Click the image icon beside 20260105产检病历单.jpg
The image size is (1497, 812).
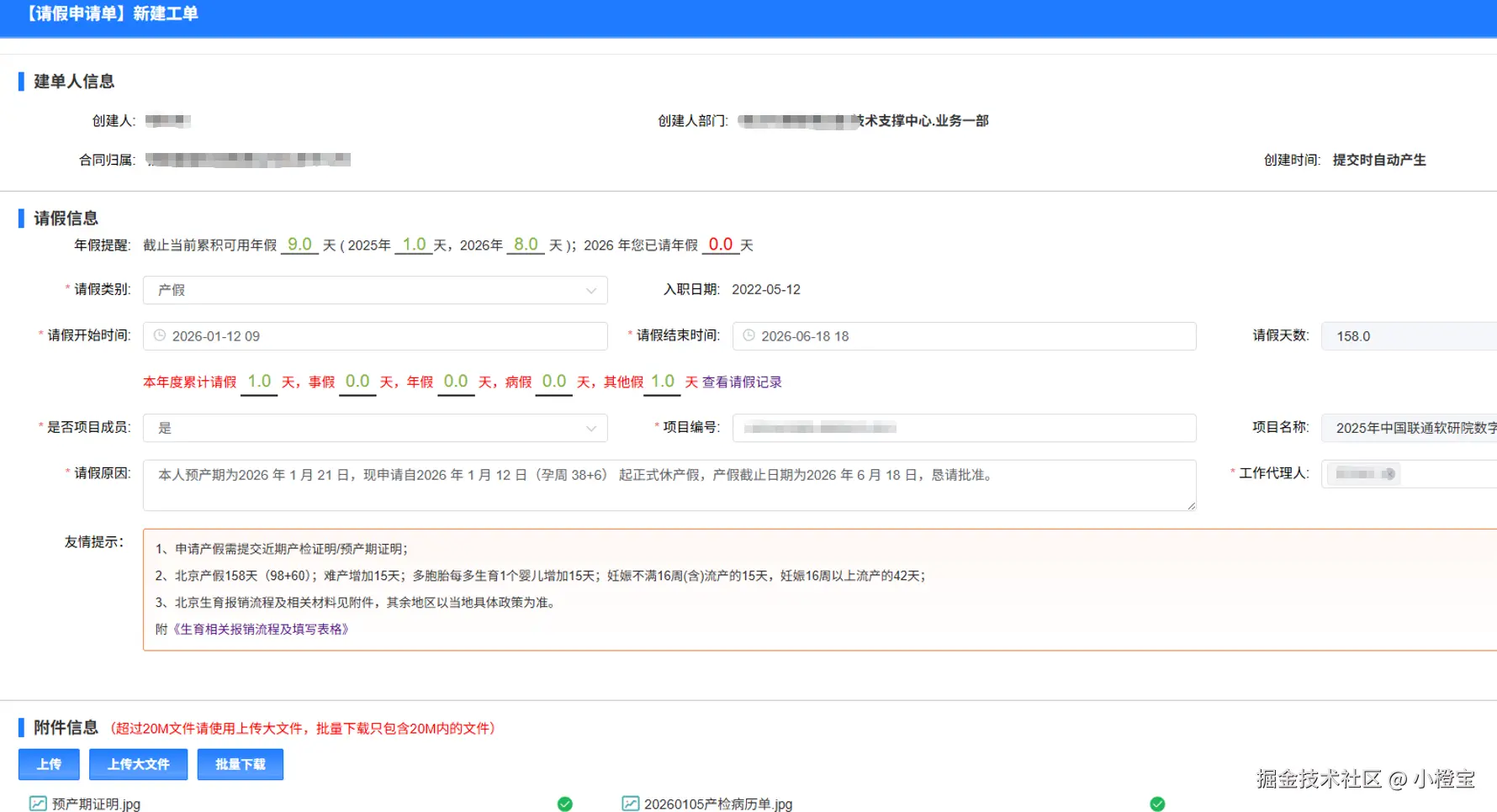click(631, 804)
